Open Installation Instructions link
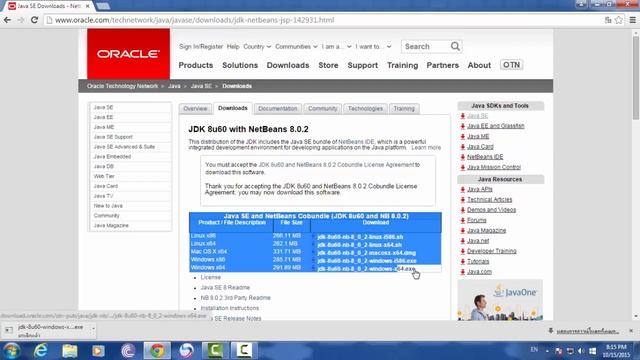The image size is (640, 360). coord(230,308)
